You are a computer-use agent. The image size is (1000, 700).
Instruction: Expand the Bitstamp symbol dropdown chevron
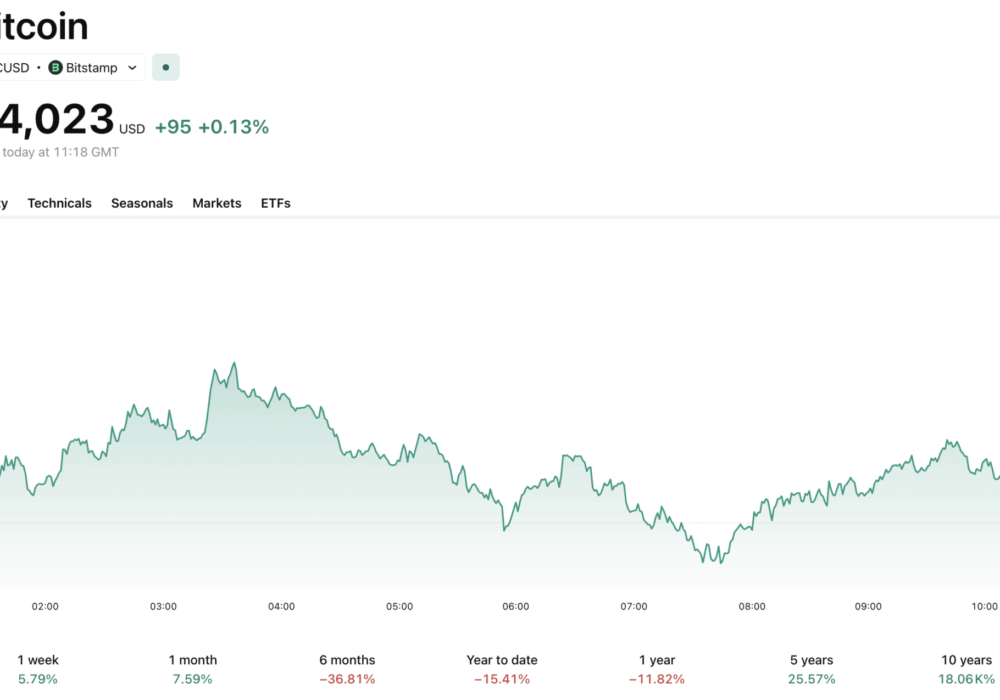132,68
